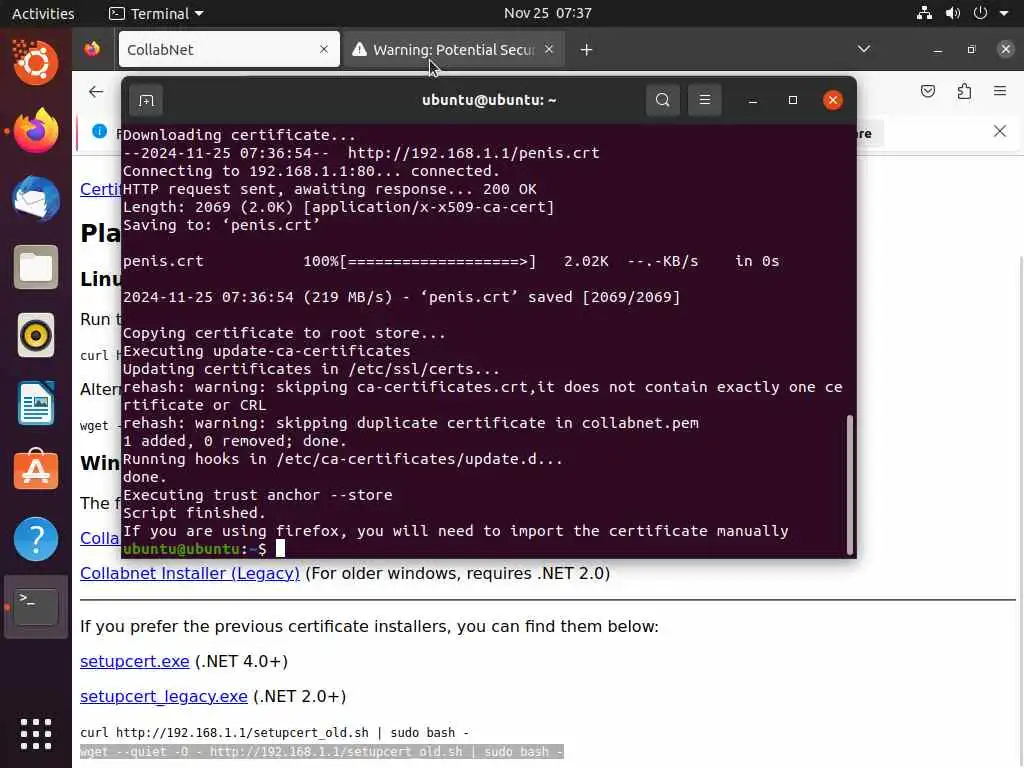Download the setupcert.exe link
The image size is (1024, 768).
click(135, 662)
